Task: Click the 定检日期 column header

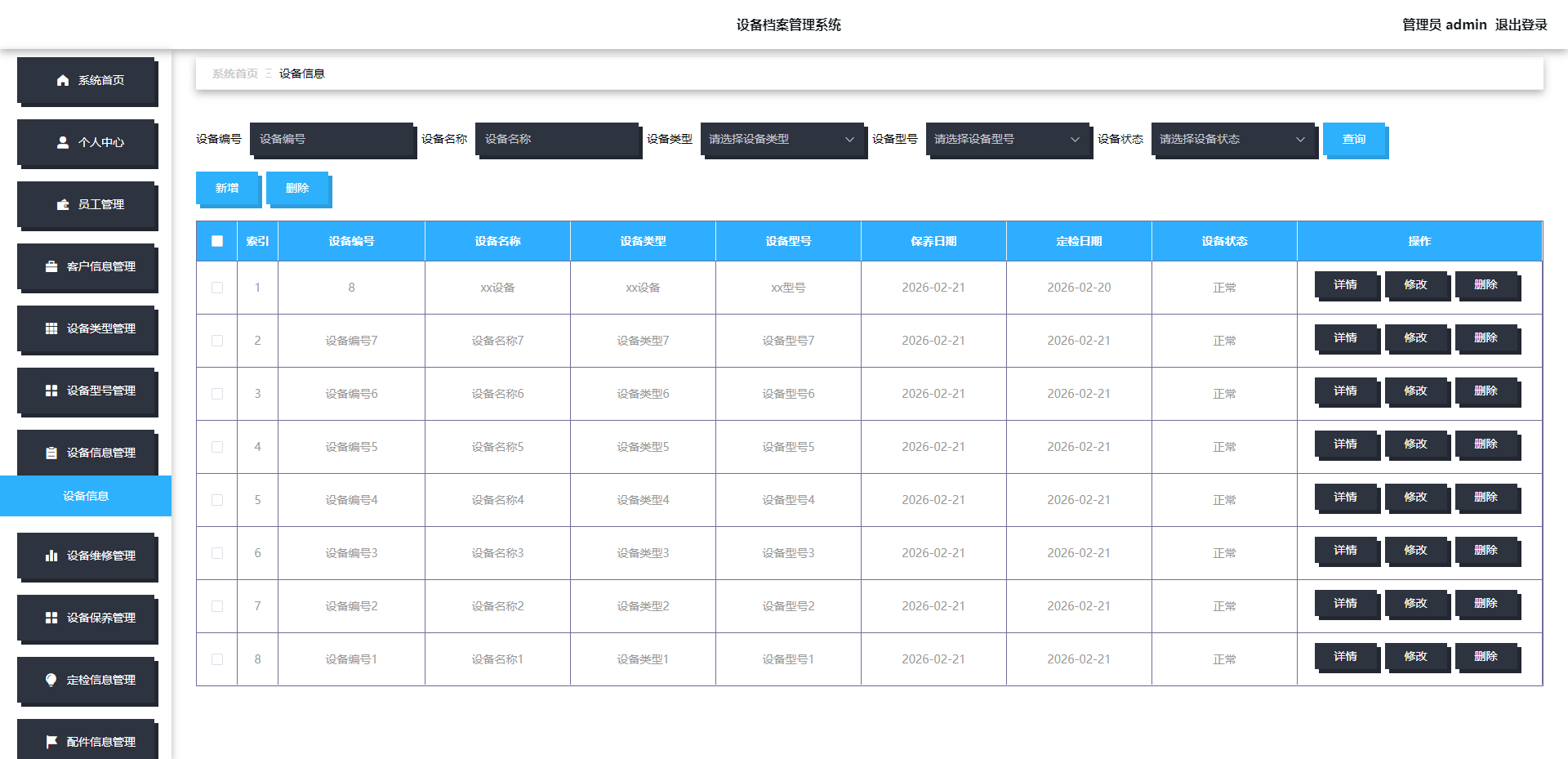Action: pos(1079,241)
